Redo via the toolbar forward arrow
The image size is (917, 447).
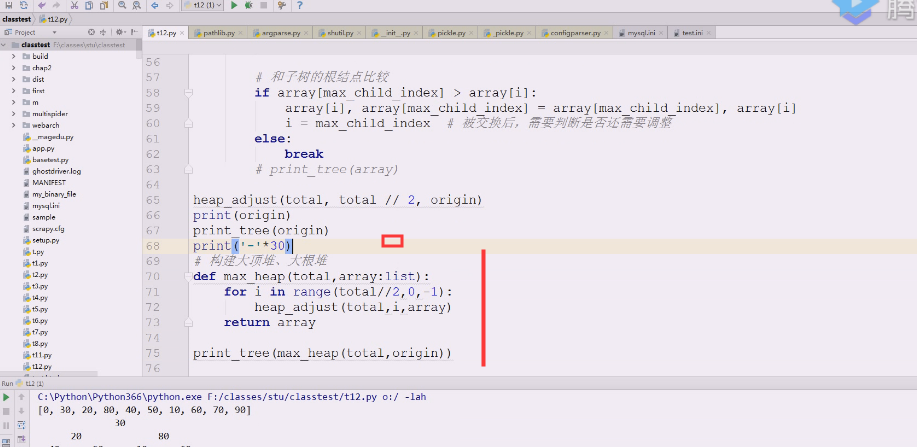(56, 5)
